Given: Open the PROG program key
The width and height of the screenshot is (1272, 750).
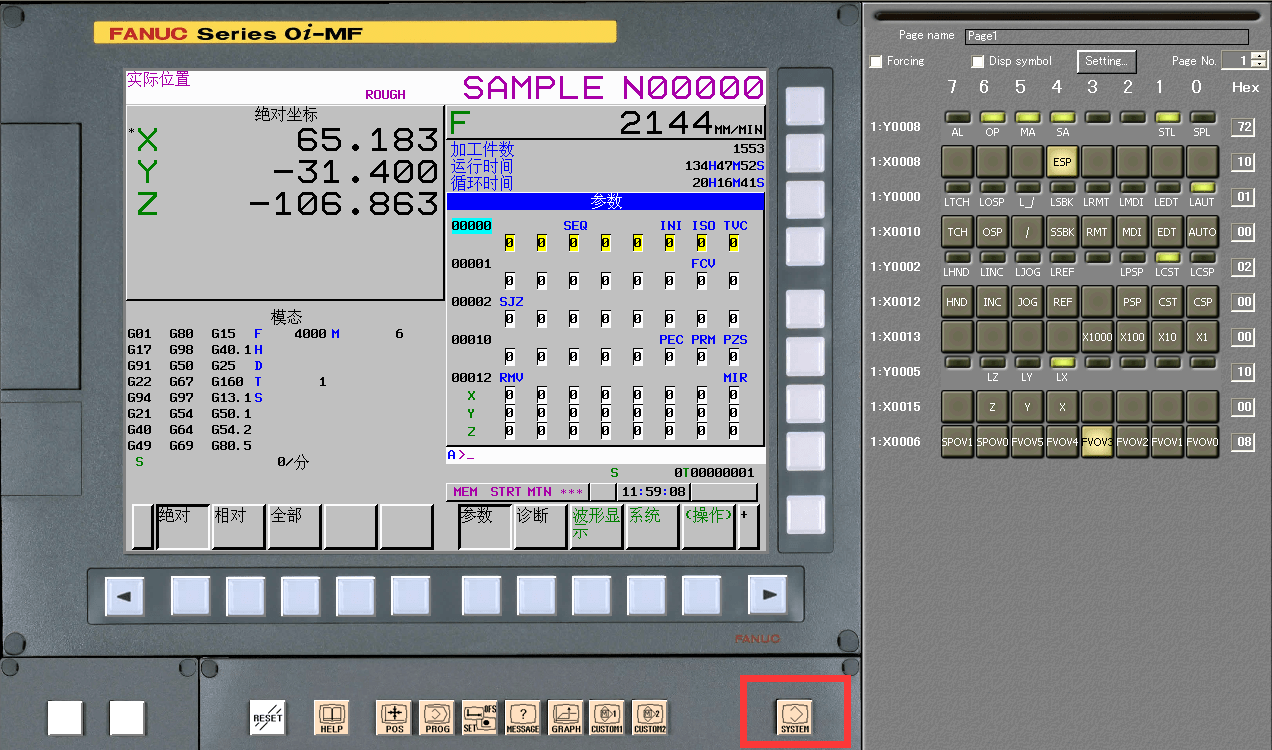Looking at the screenshot, I should click(437, 717).
